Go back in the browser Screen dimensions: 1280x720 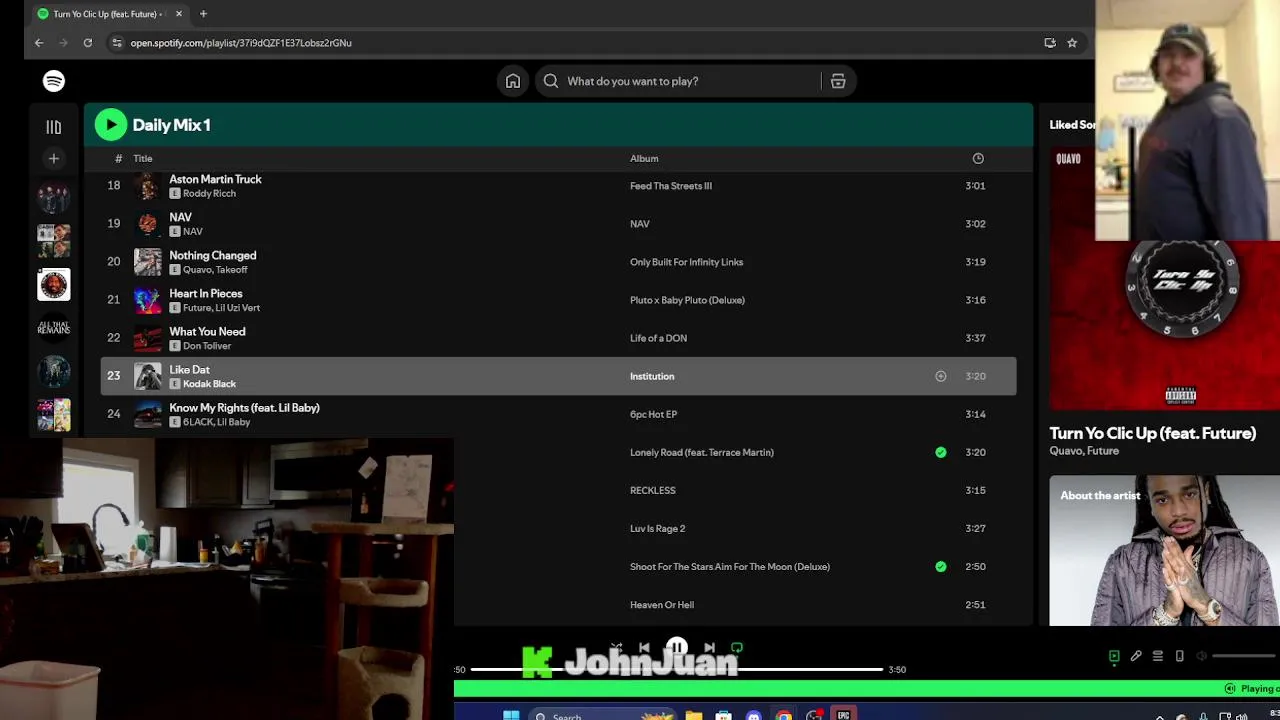pos(39,43)
